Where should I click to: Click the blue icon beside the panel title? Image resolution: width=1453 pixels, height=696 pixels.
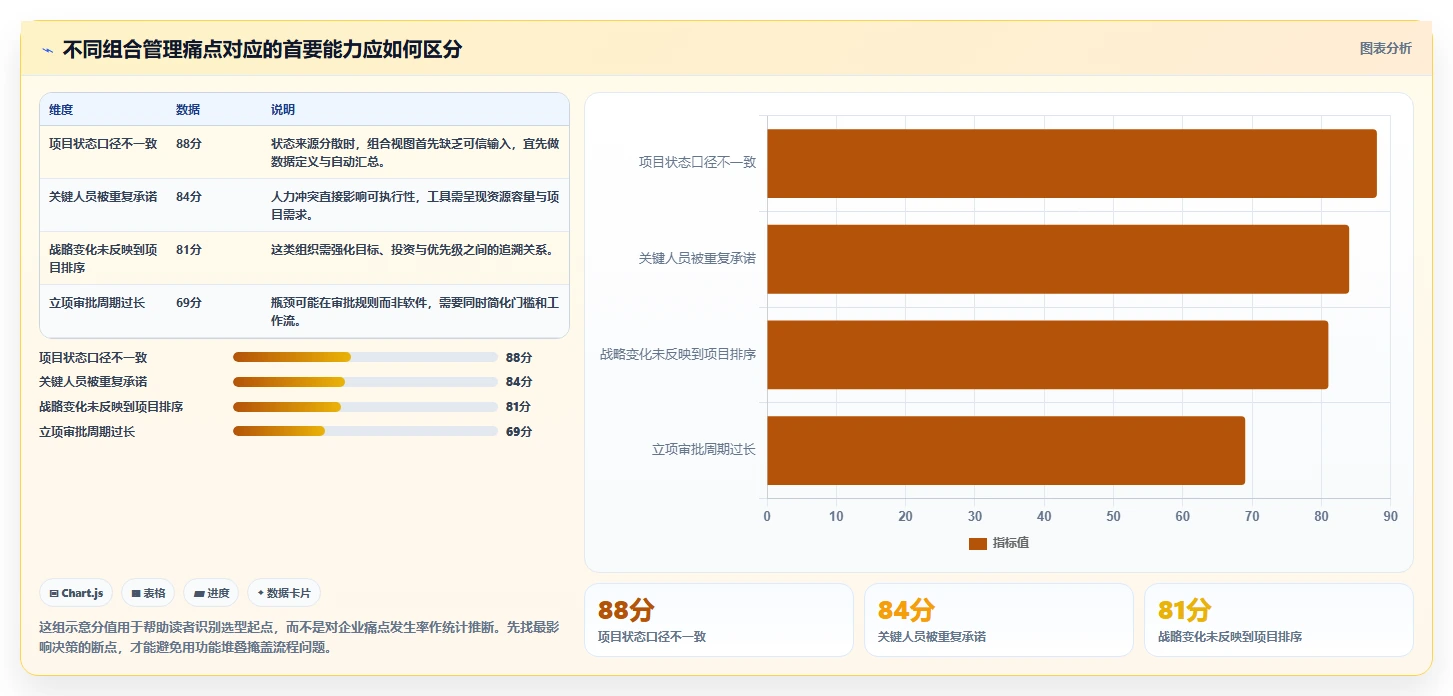(x=47, y=50)
